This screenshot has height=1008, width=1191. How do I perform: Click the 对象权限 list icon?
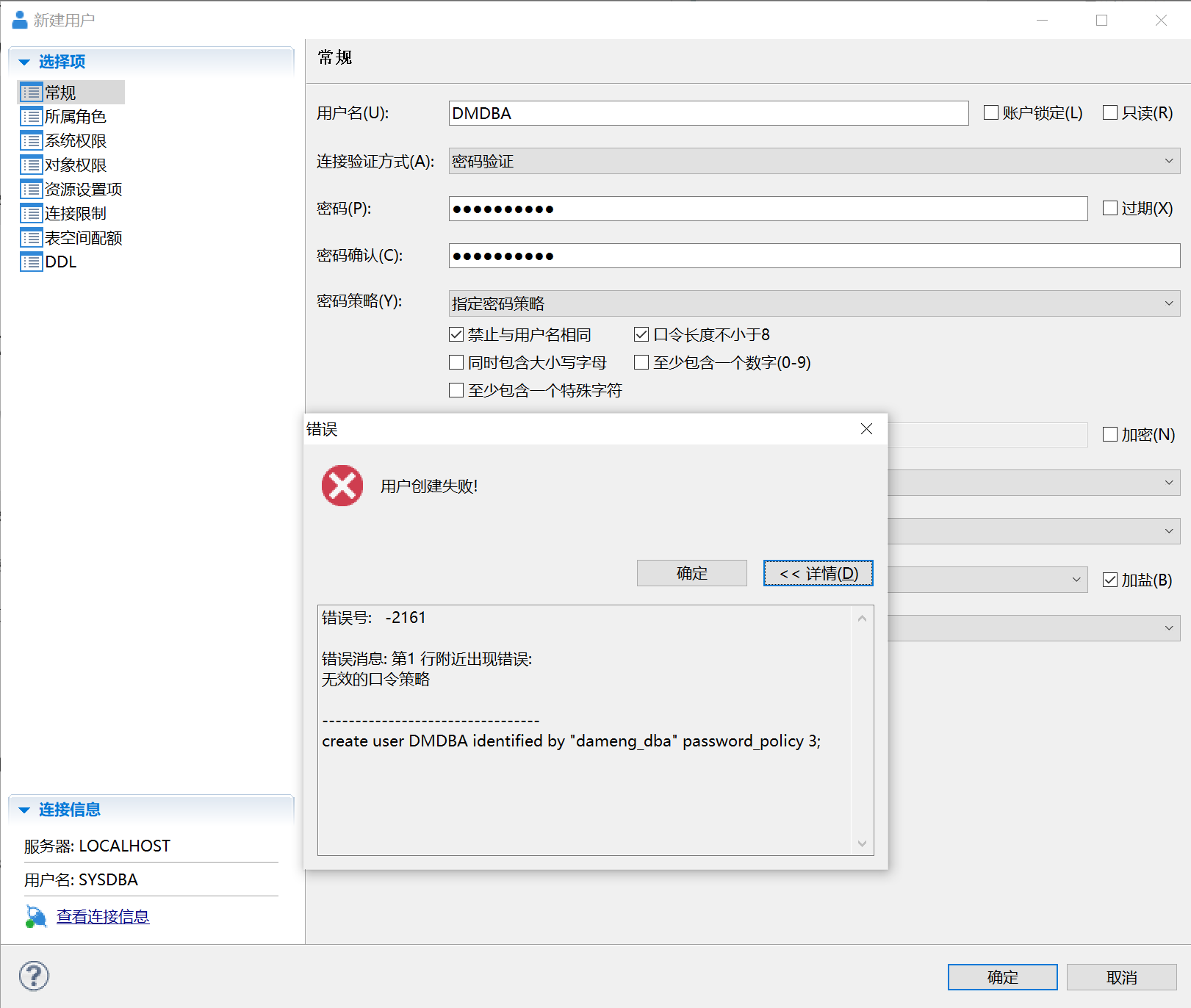point(31,165)
